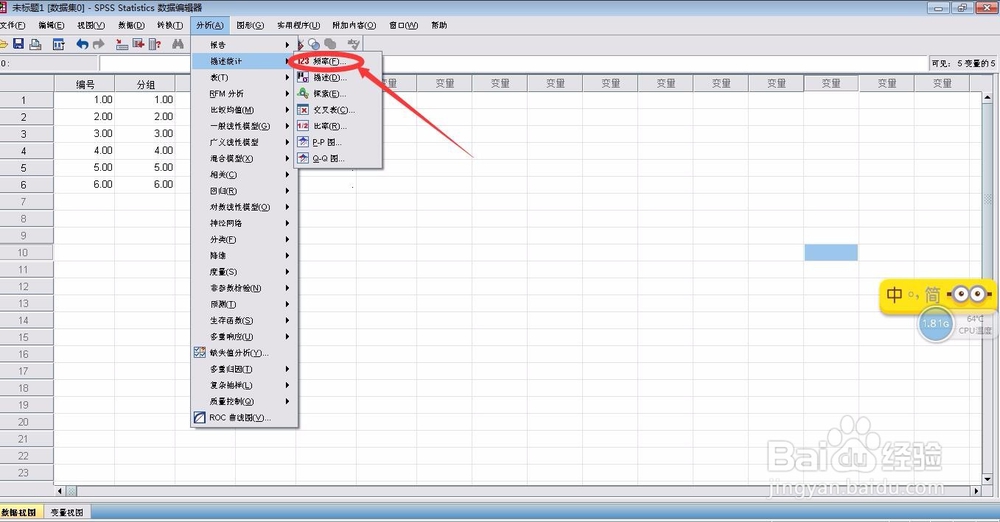
Task: Click the Undo arrow in toolbar
Action: click(x=82, y=43)
